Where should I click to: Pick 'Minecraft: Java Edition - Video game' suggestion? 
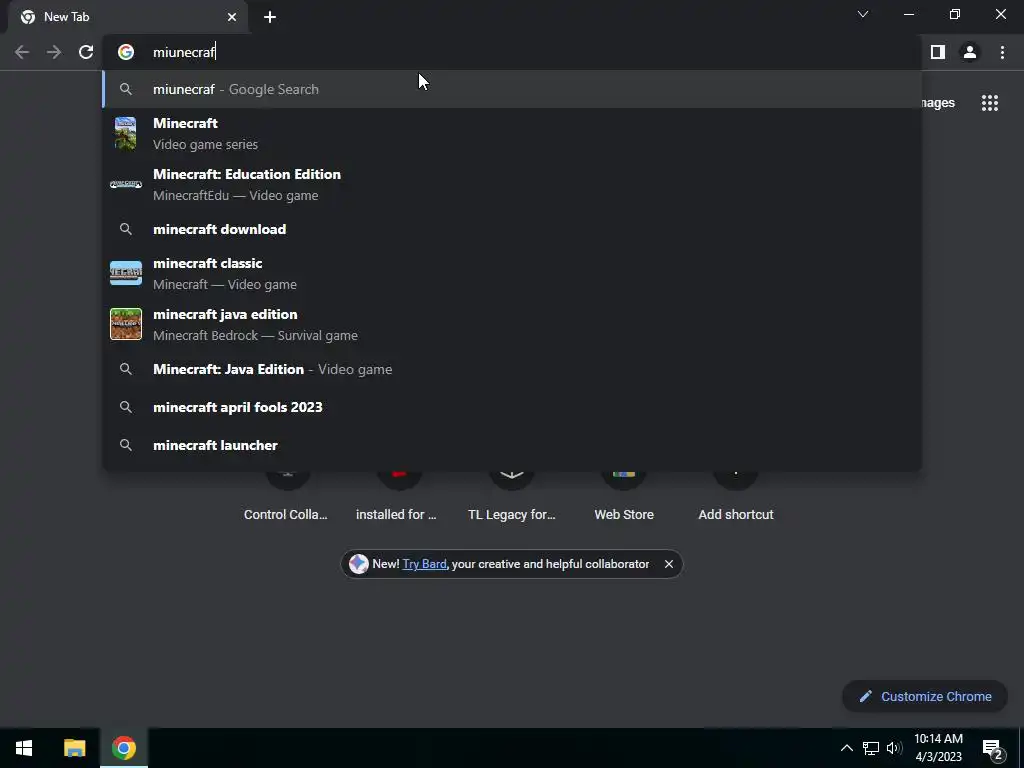512,369
